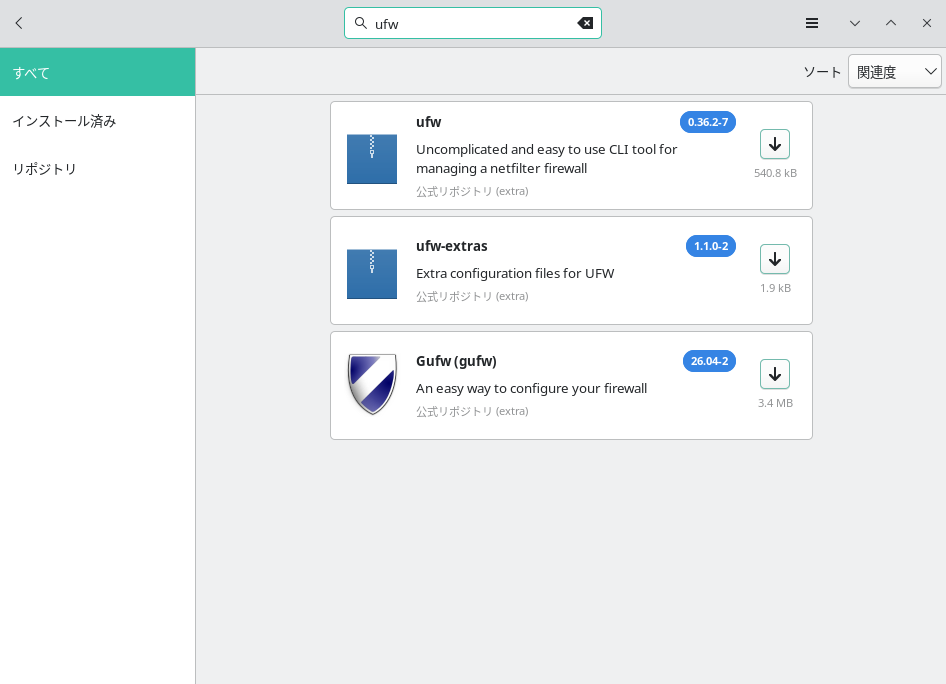Click the downward chevron in the title bar
The image size is (946, 684).
click(855, 23)
